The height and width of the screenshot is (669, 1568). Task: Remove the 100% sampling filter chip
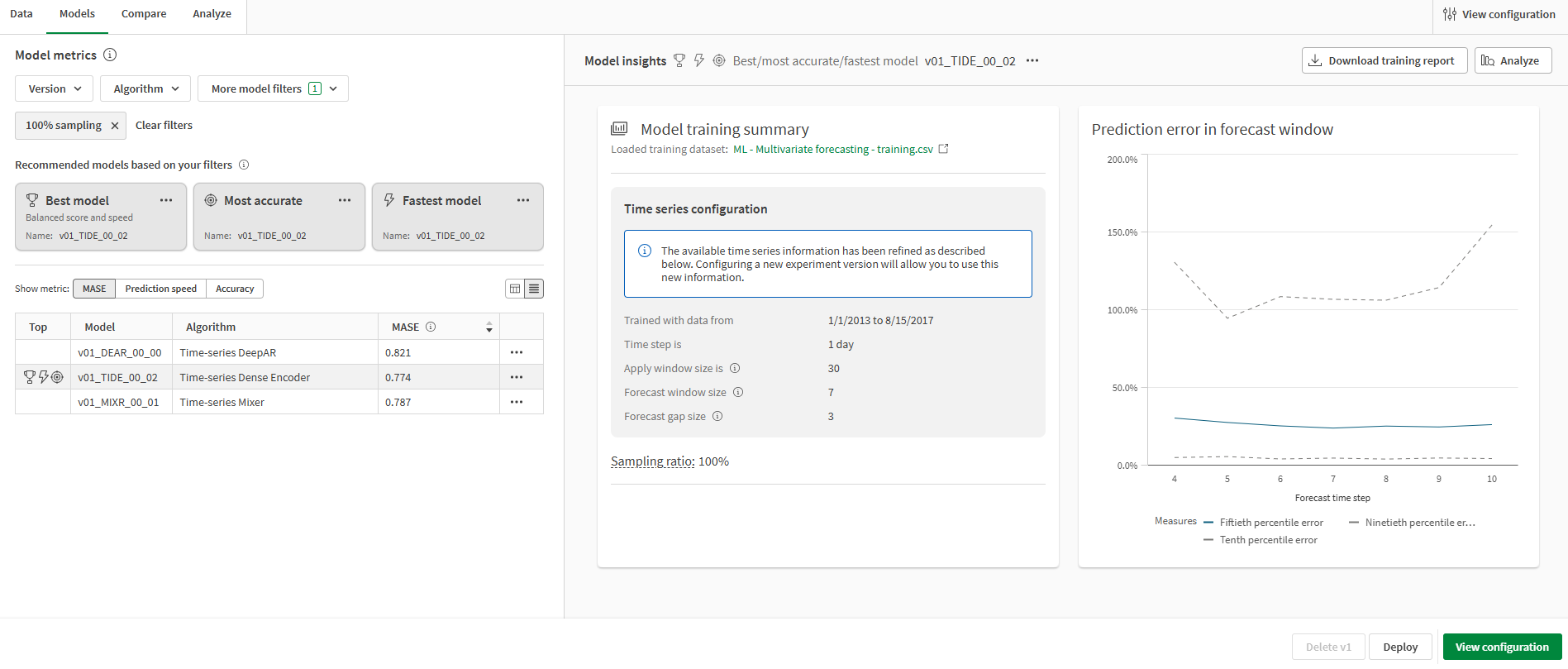pos(115,126)
